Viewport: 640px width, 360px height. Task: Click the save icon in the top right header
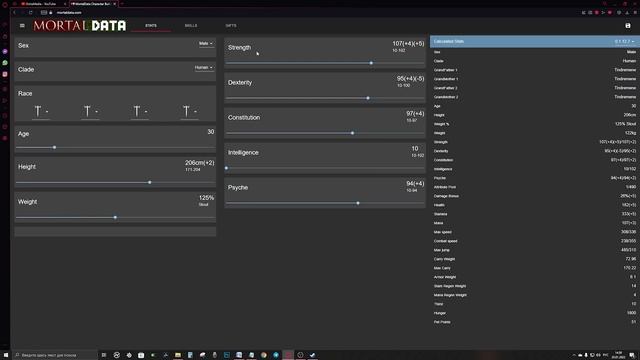(x=628, y=26)
